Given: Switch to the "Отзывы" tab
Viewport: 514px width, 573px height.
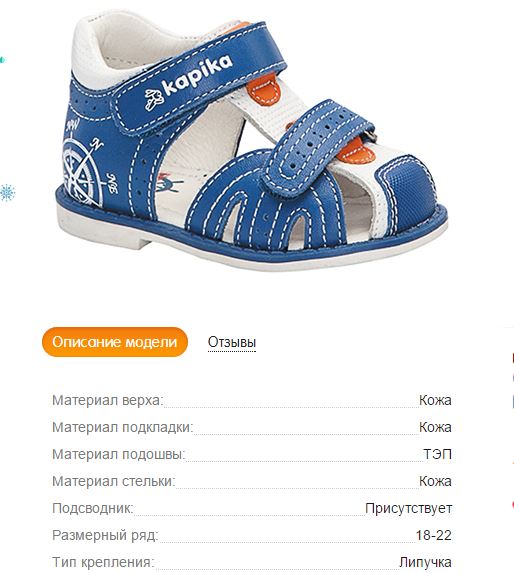Looking at the screenshot, I should point(232,342).
